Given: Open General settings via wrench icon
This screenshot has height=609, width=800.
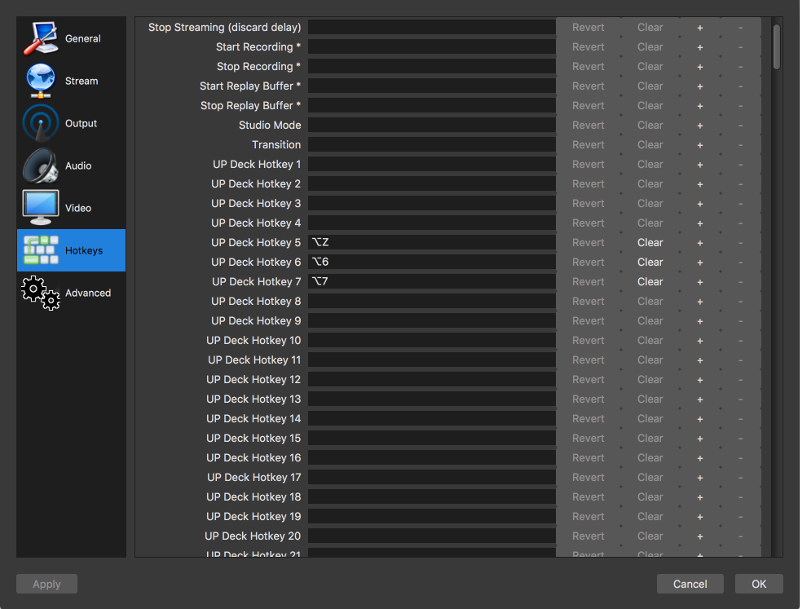Looking at the screenshot, I should 41,38.
